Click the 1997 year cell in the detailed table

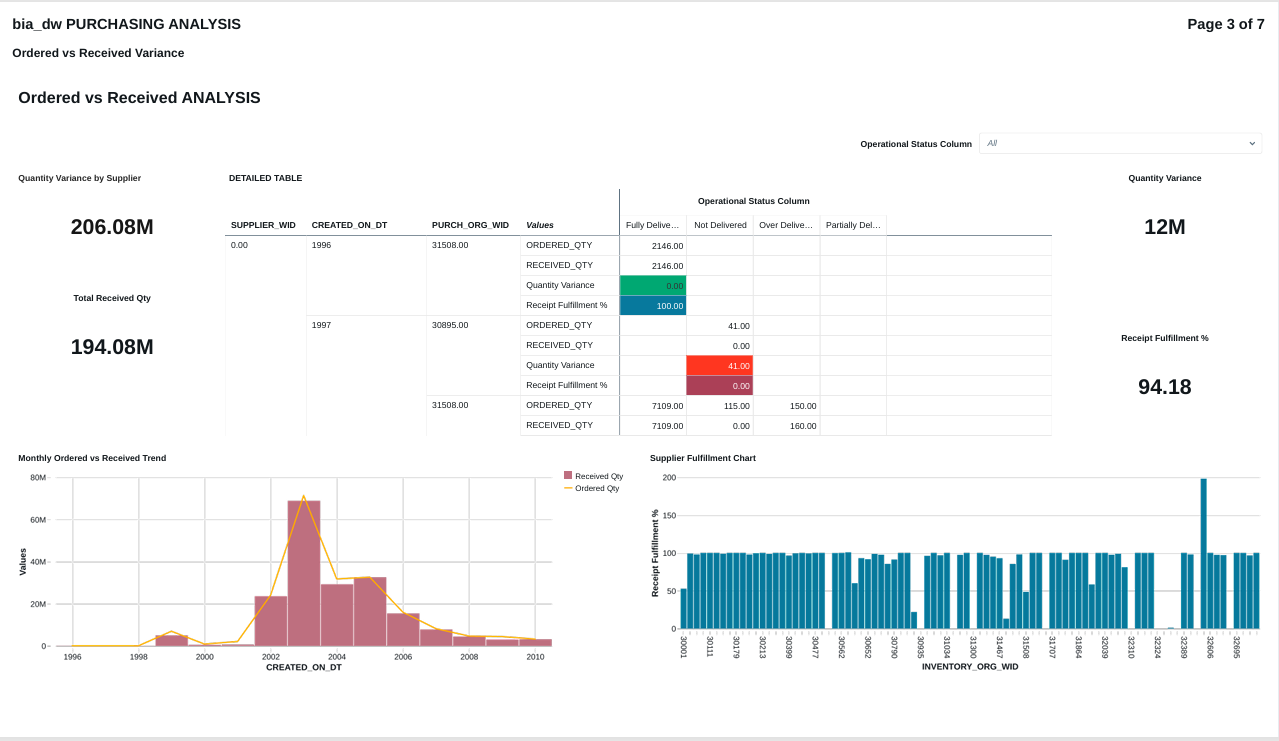pyautogui.click(x=321, y=325)
